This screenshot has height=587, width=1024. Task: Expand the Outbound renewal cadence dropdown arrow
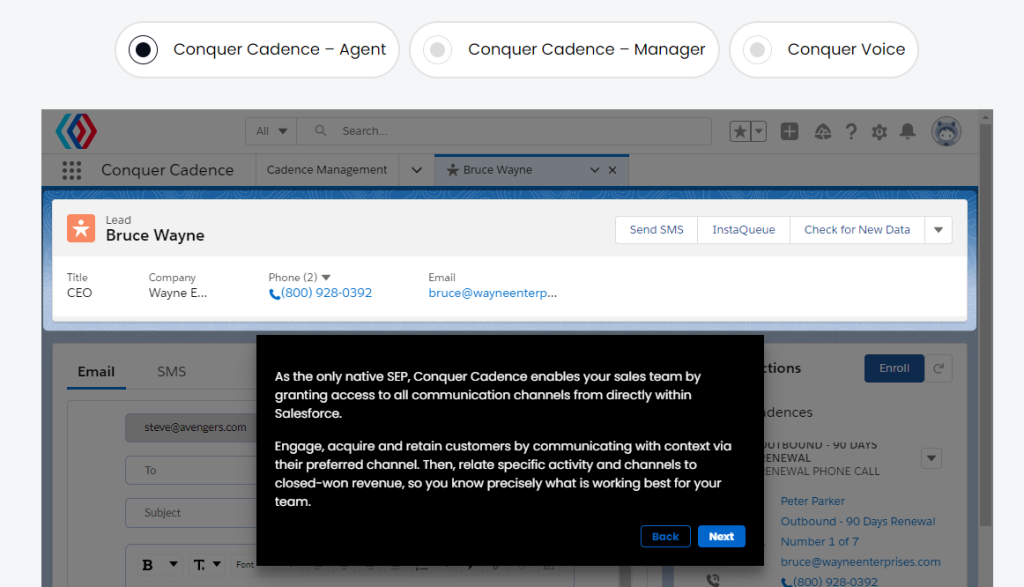[931, 458]
